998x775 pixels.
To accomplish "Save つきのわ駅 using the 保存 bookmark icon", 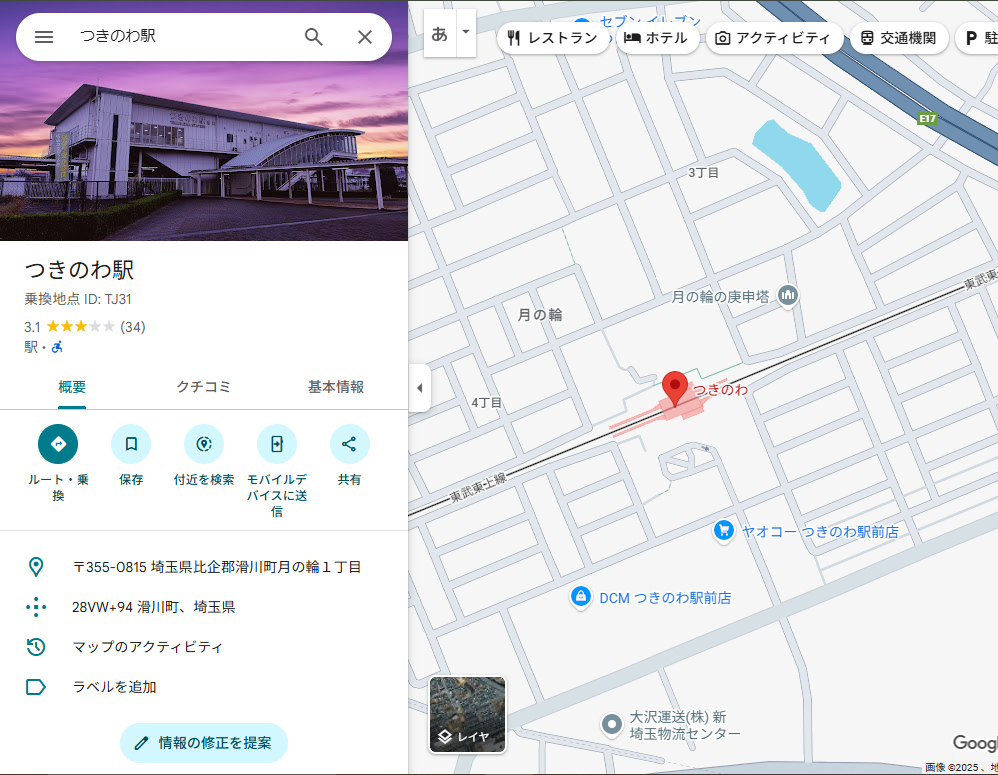I will [x=131, y=443].
